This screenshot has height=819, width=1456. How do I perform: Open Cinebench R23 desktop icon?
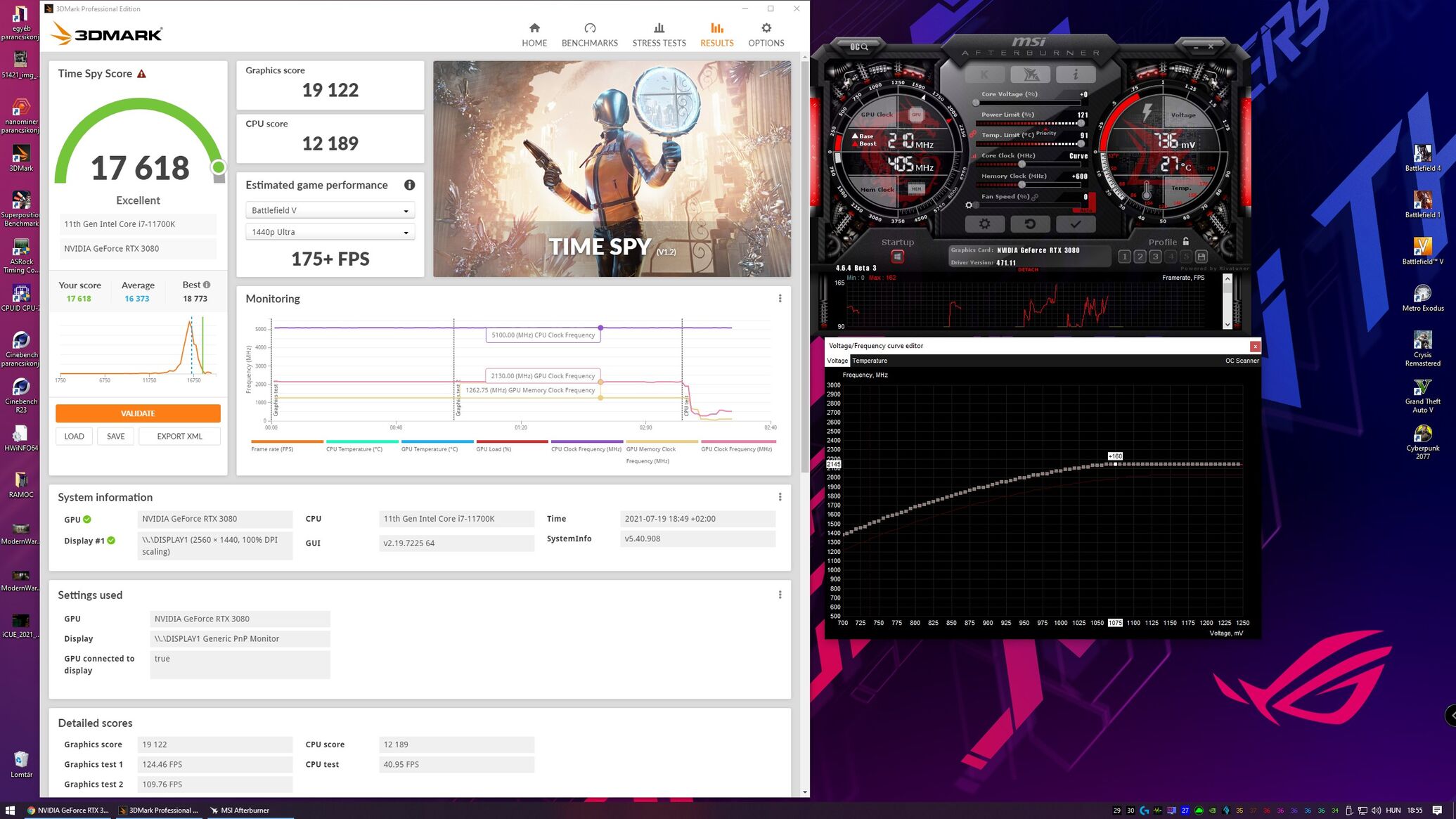[21, 396]
